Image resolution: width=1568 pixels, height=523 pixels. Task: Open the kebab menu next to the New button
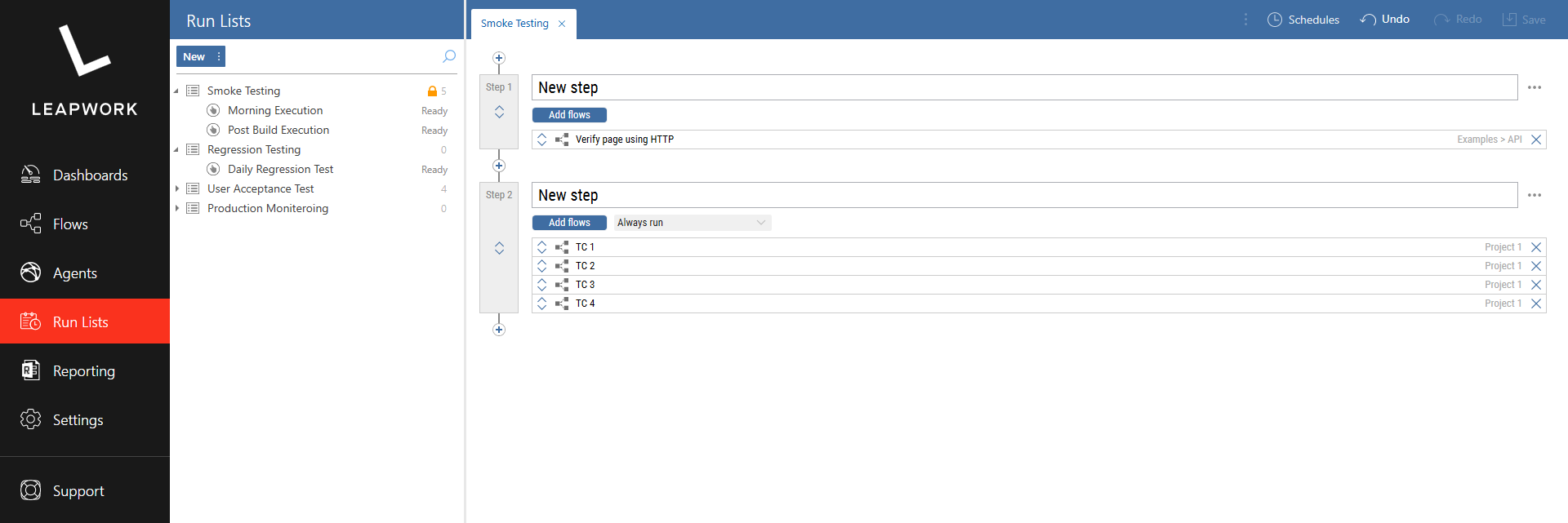click(218, 56)
